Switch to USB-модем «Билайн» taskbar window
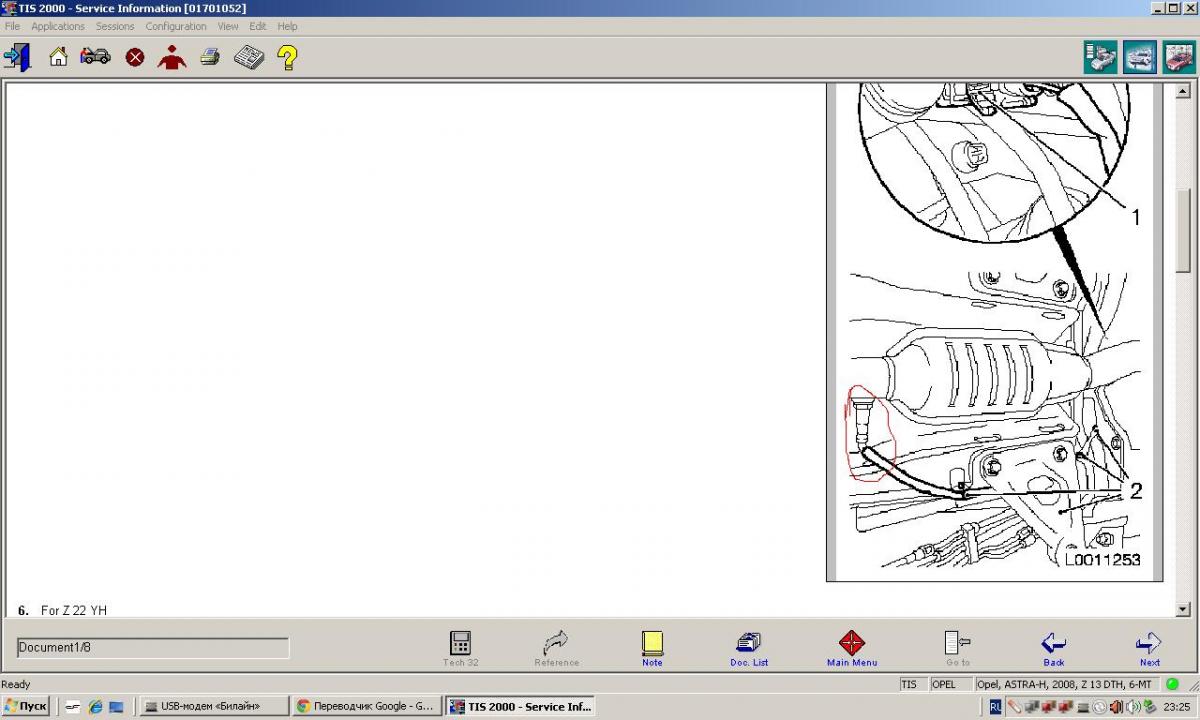The width and height of the screenshot is (1200, 720). 214,706
